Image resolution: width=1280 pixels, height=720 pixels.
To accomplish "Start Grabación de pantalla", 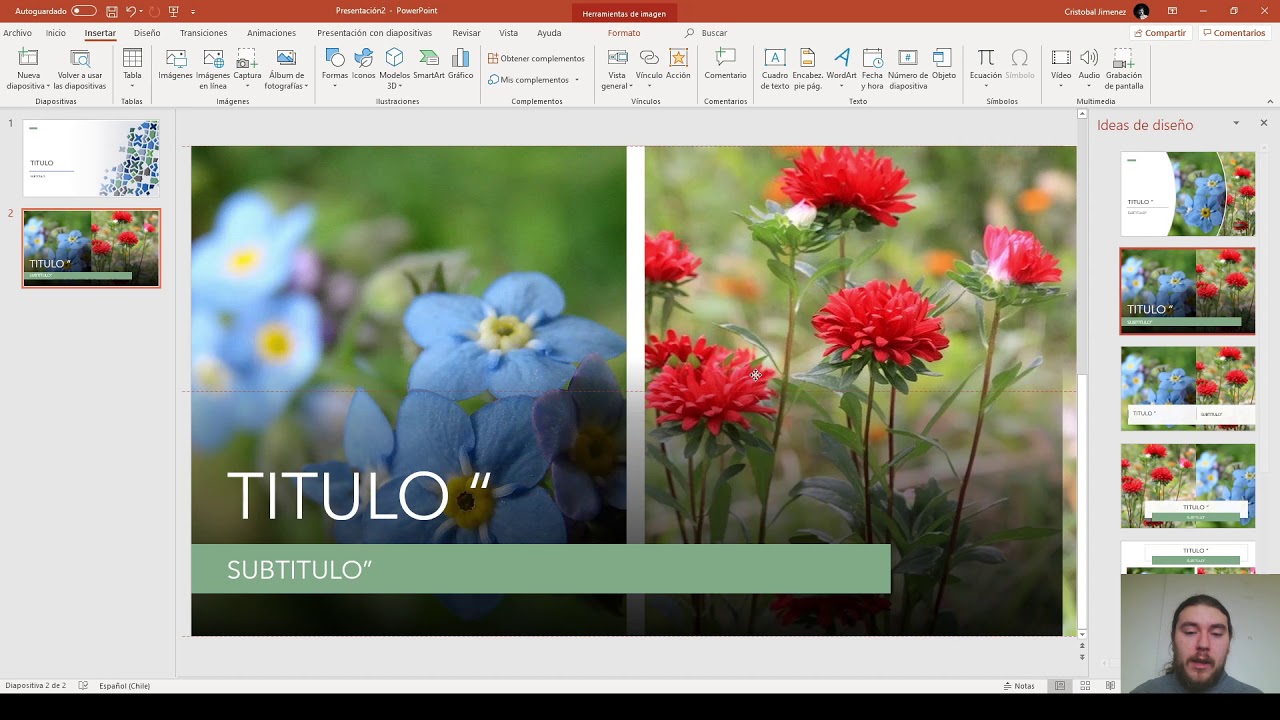I will coord(1124,69).
